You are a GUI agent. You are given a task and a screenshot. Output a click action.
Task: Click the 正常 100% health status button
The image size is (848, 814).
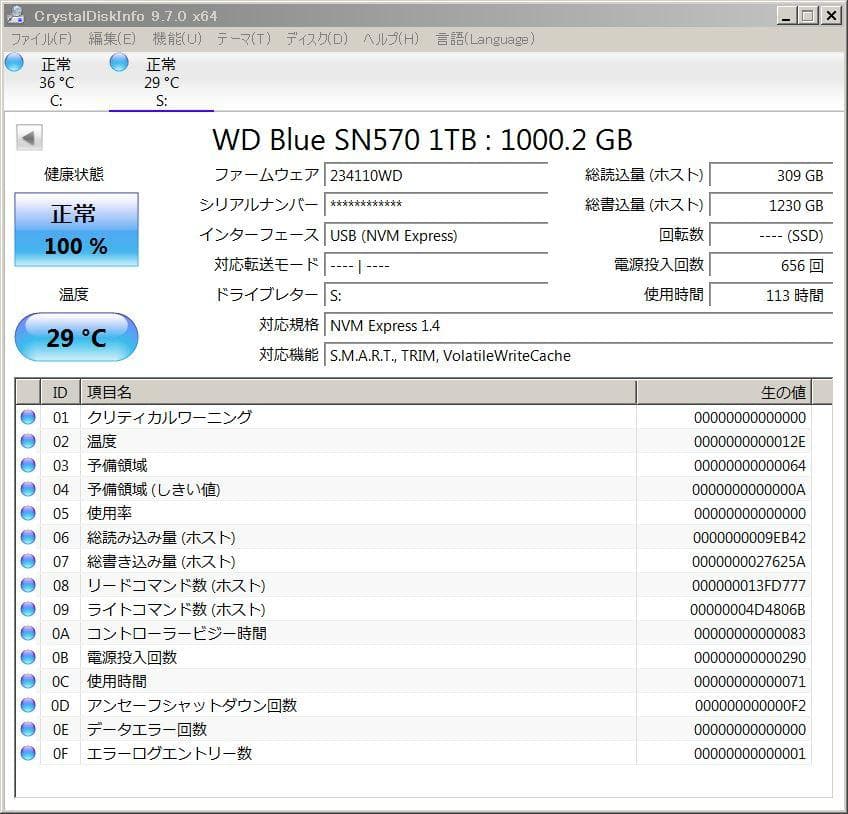click(75, 231)
